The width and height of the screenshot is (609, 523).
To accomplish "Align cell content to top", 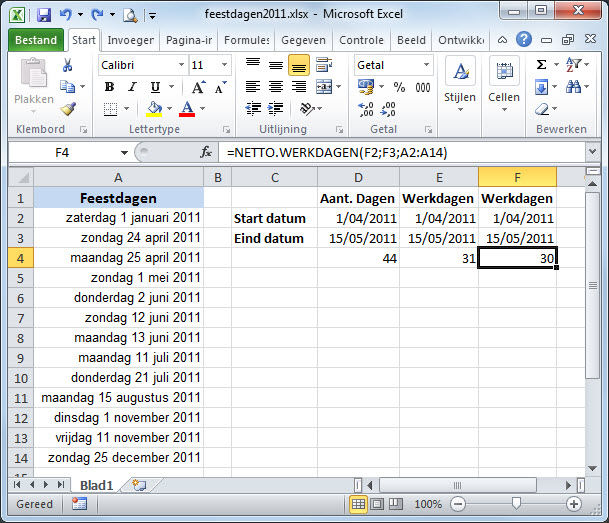I will [253, 64].
